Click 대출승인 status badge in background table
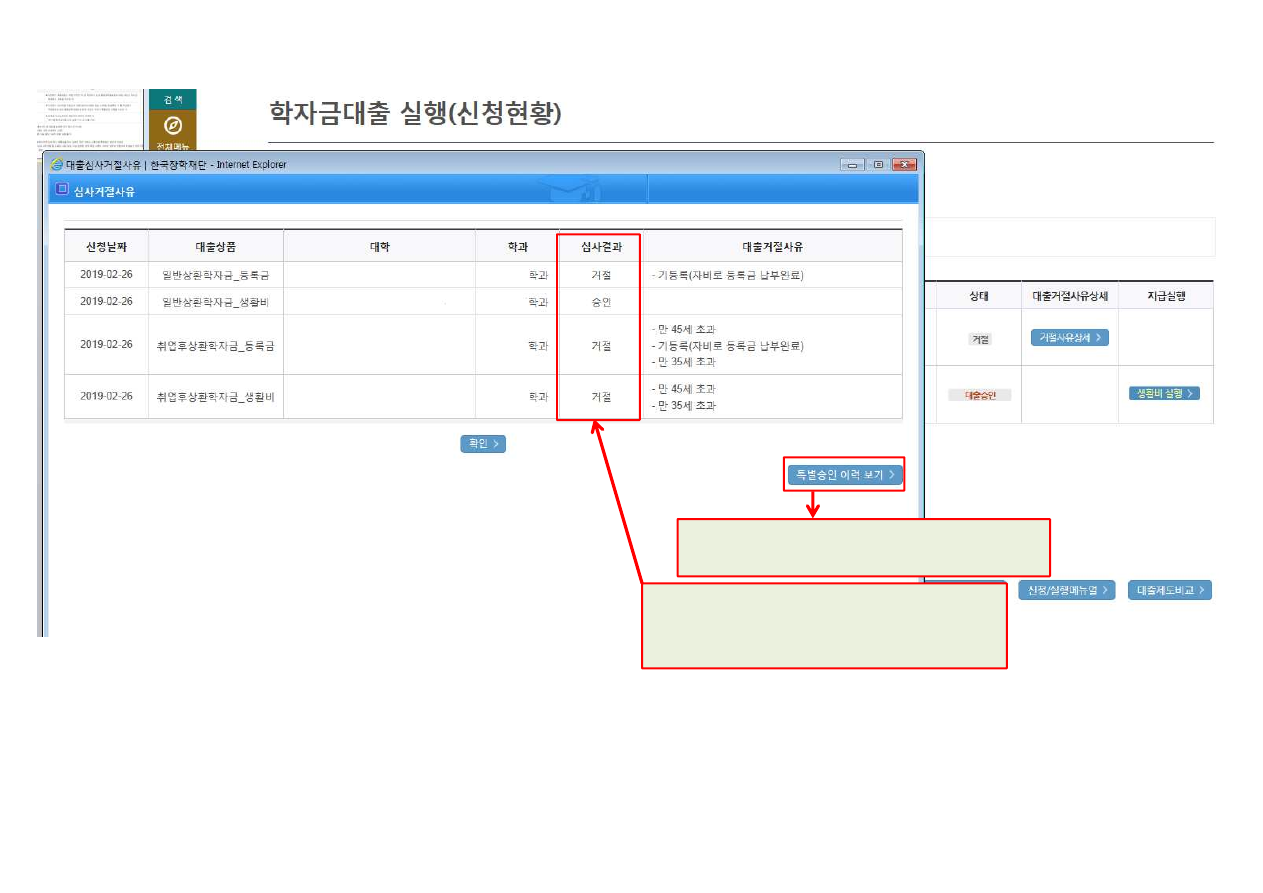Viewport: 1263px width, 893px height. 980,395
